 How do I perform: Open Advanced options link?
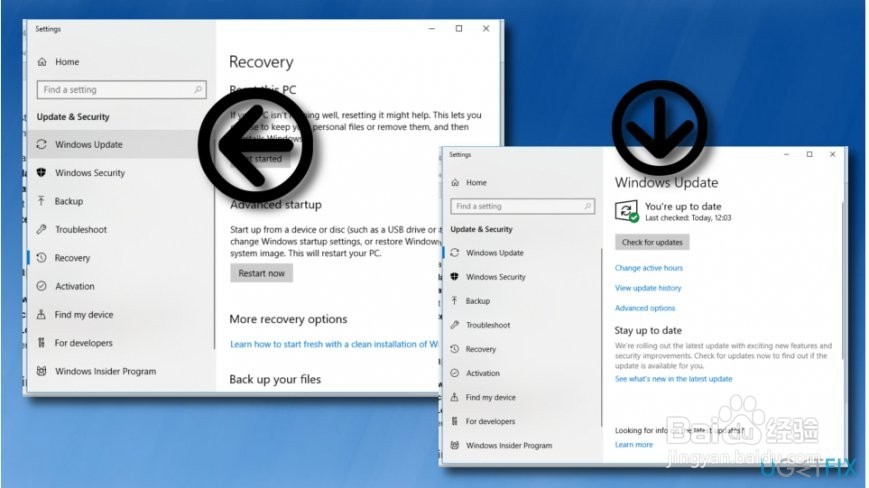coord(645,308)
